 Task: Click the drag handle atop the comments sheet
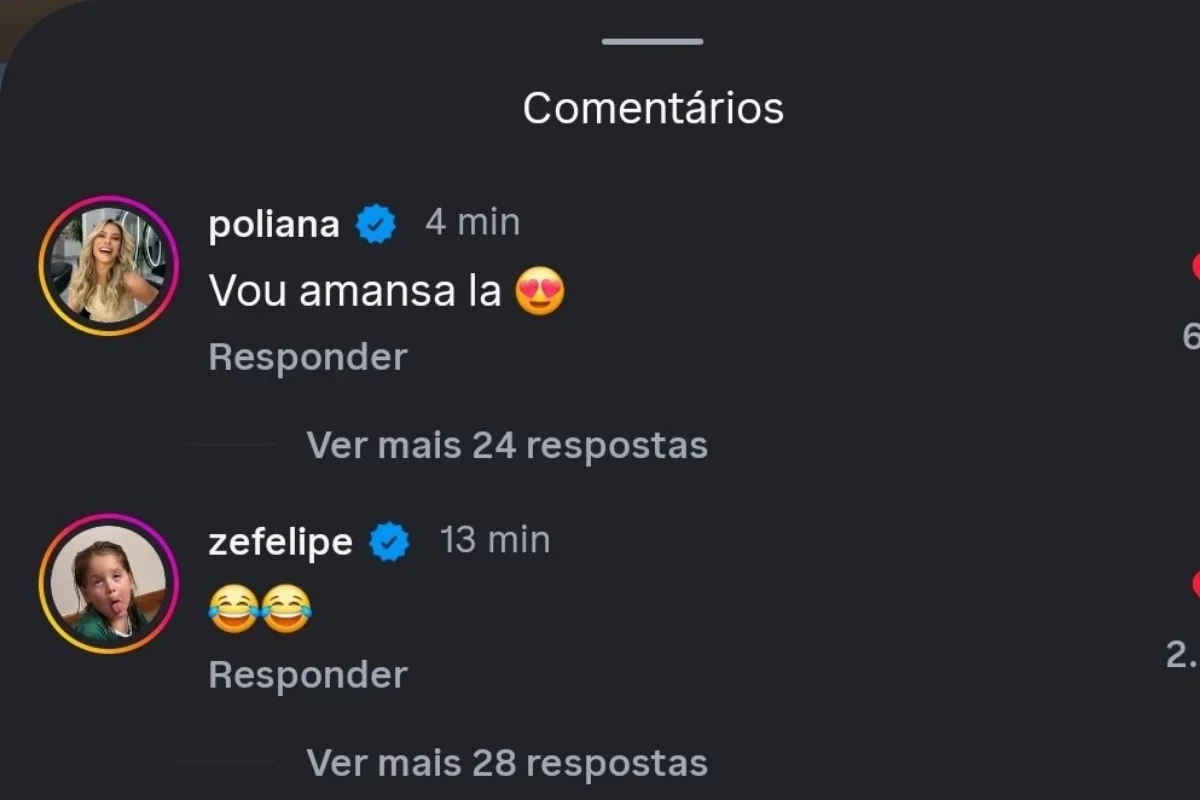652,42
